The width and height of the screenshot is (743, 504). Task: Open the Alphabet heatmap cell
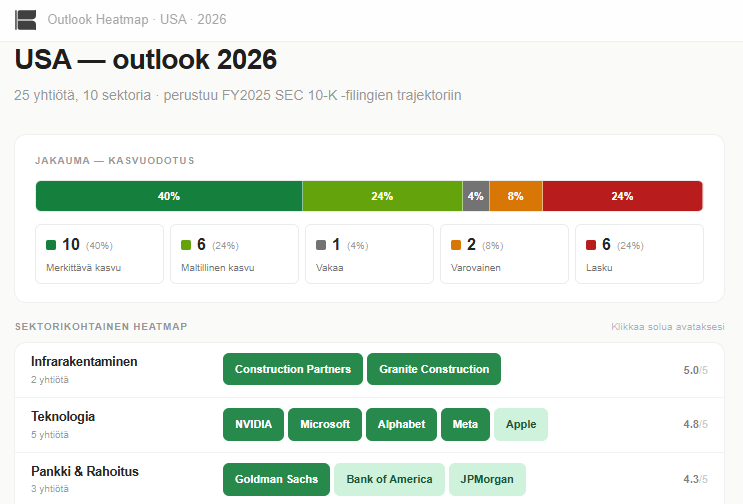(x=401, y=424)
